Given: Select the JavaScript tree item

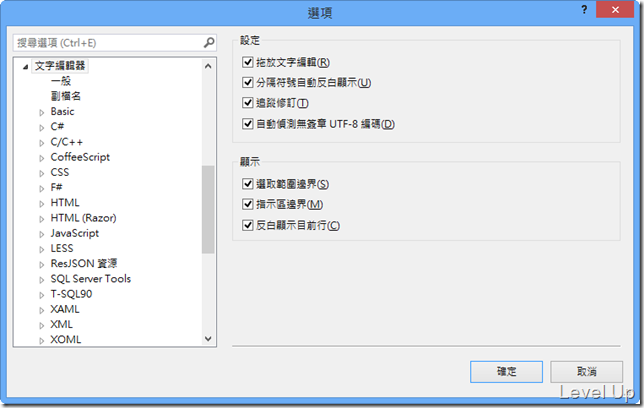Looking at the screenshot, I should (75, 233).
